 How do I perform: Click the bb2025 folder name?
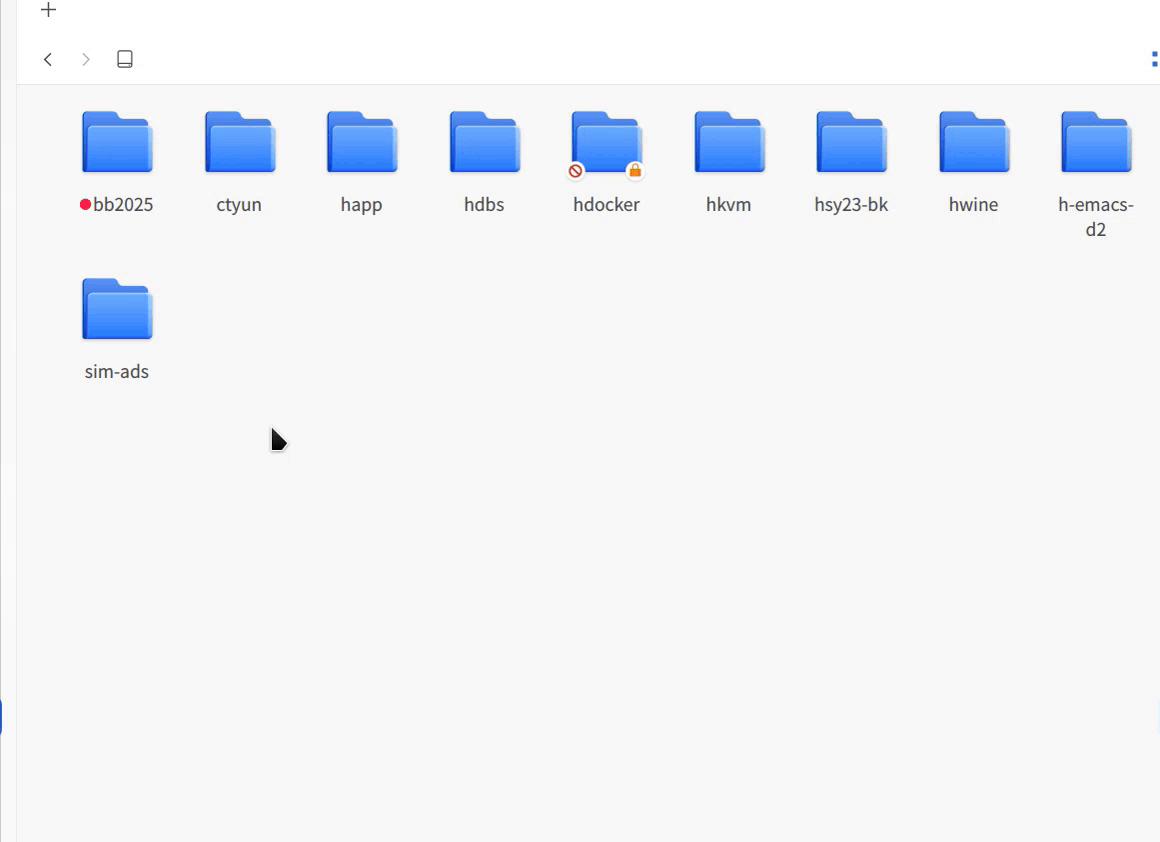pyautogui.click(x=123, y=205)
